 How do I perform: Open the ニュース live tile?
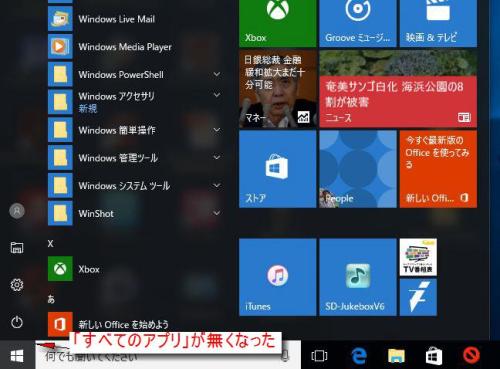(398, 89)
